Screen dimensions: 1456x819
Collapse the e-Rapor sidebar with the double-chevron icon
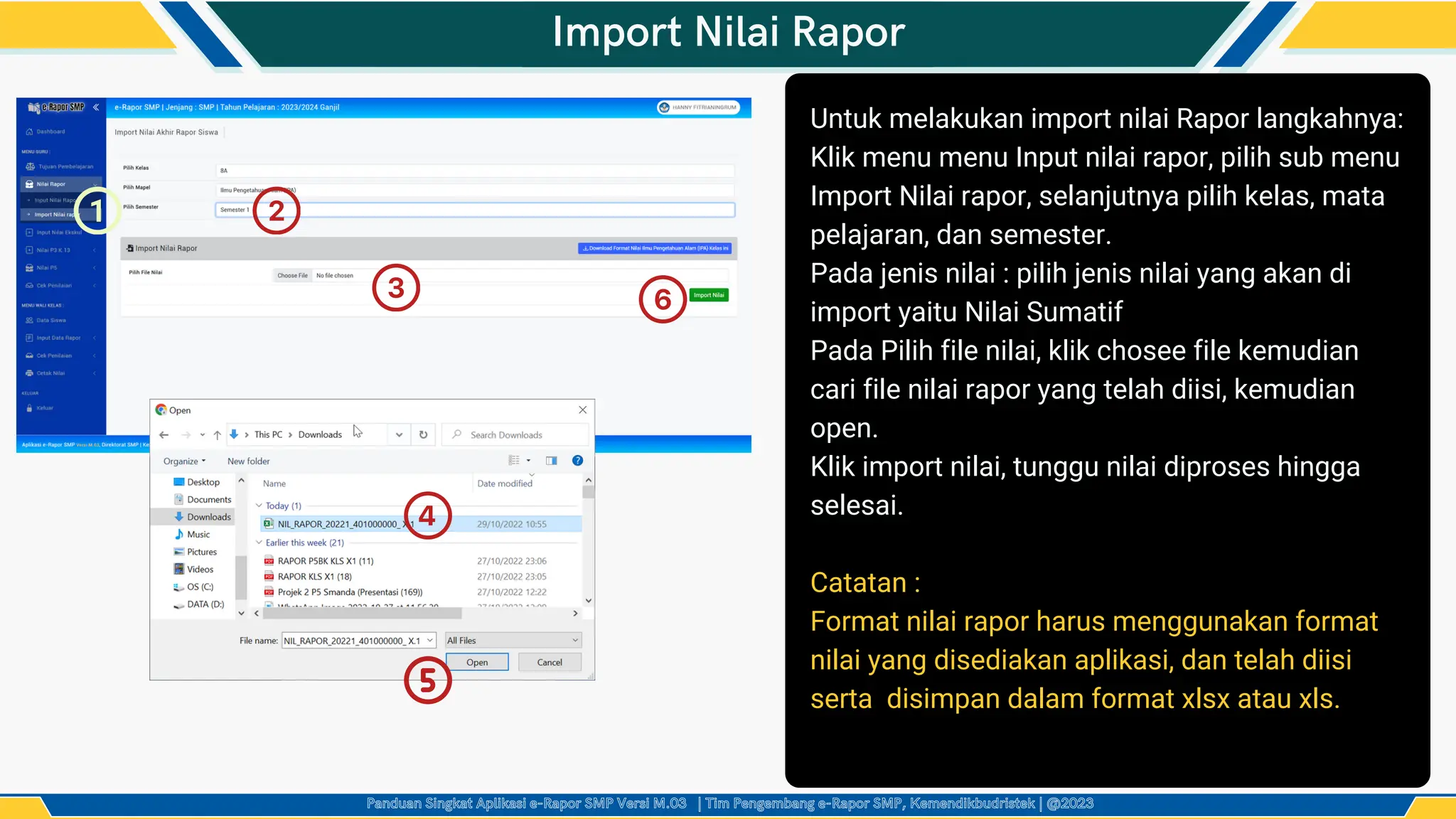click(96, 107)
